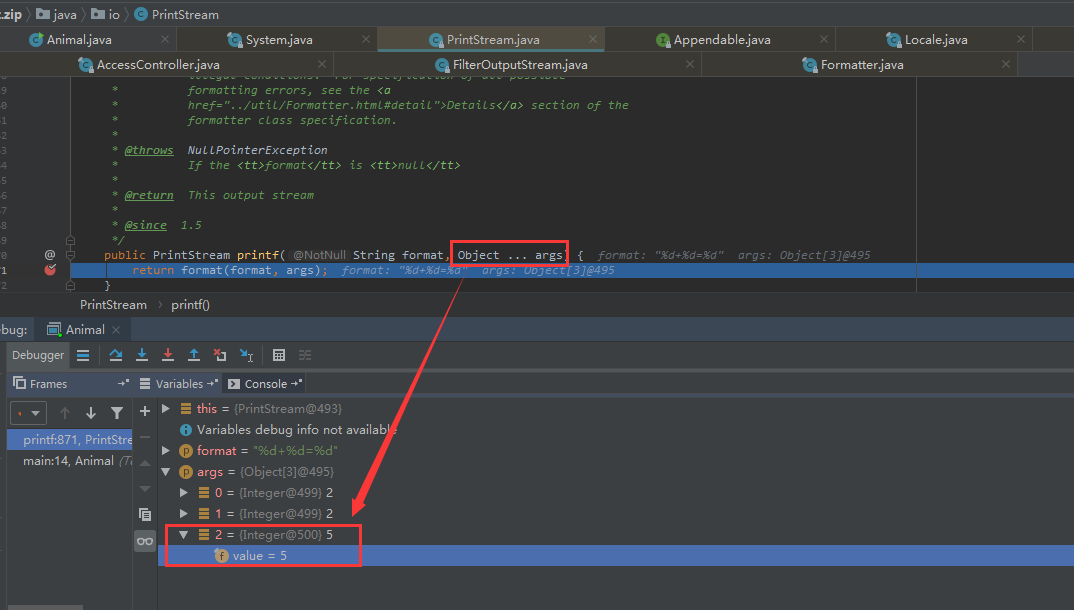The image size is (1074, 610).
Task: Collapse array element 2 node
Action: click(x=184, y=535)
